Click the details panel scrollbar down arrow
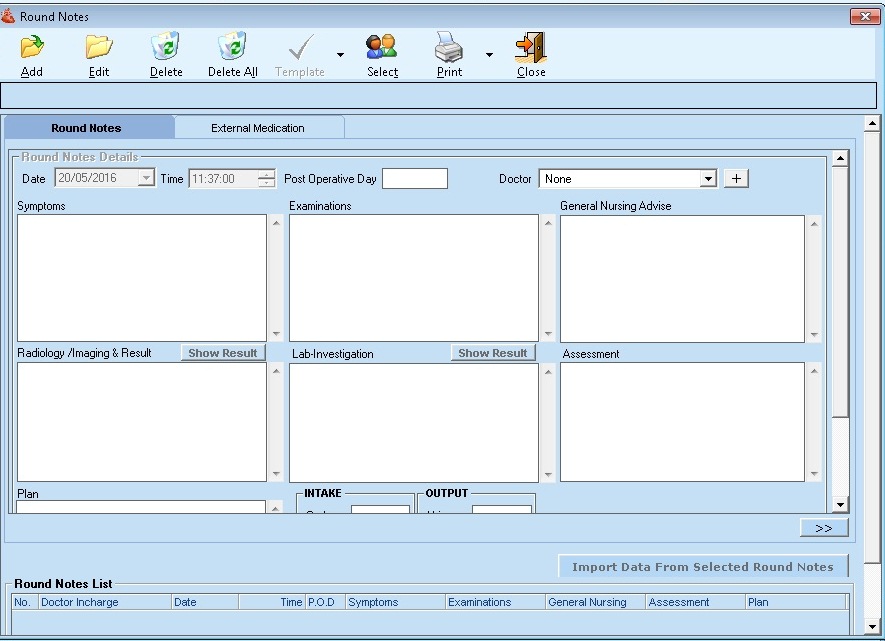This screenshot has width=885, height=641. click(840, 505)
